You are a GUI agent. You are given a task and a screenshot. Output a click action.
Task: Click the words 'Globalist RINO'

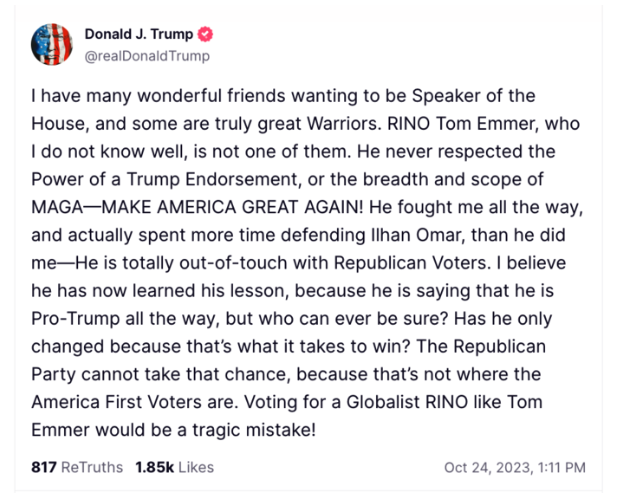(x=407, y=402)
